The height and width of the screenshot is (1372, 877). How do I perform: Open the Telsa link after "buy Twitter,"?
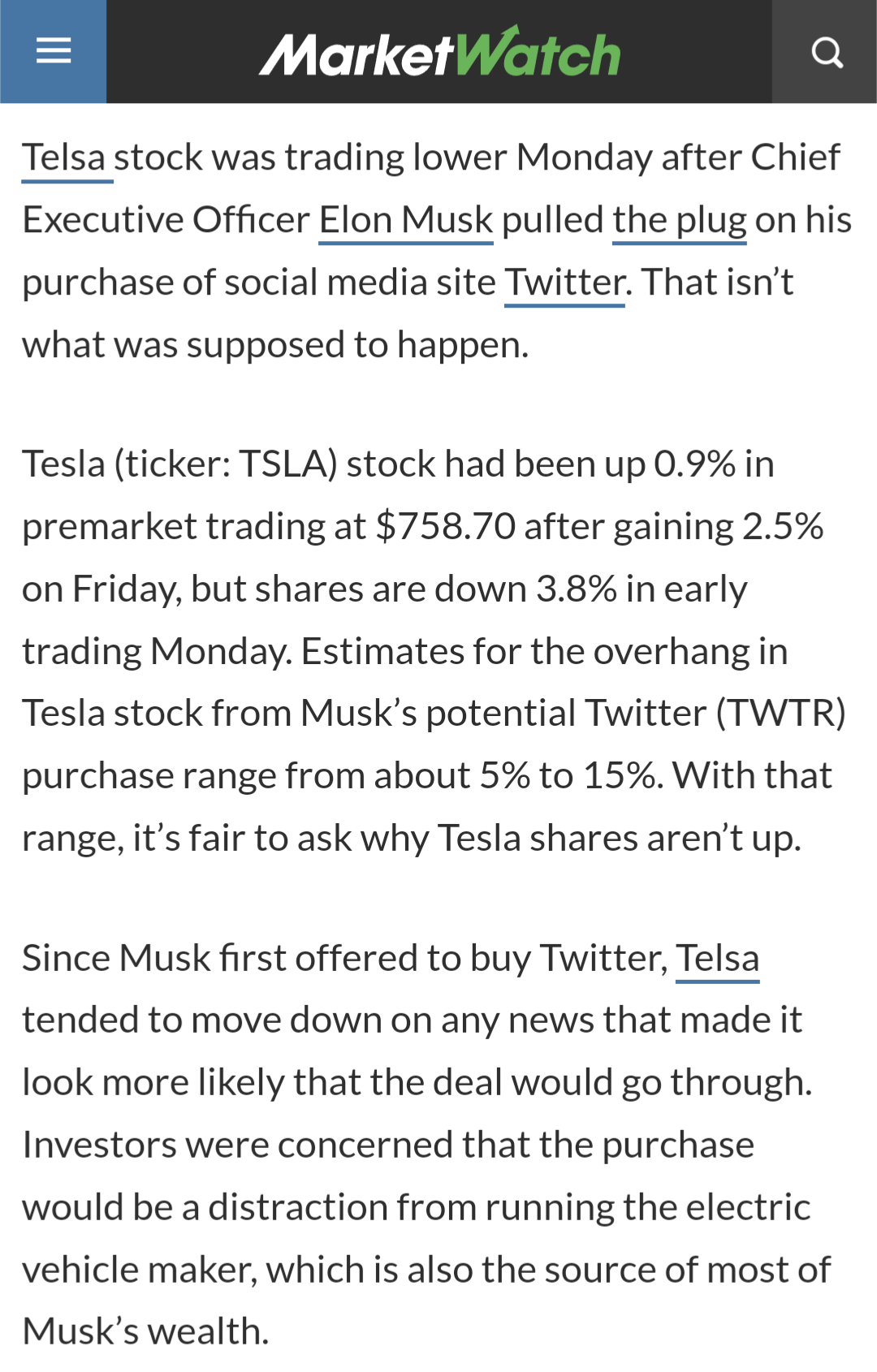[x=718, y=958]
